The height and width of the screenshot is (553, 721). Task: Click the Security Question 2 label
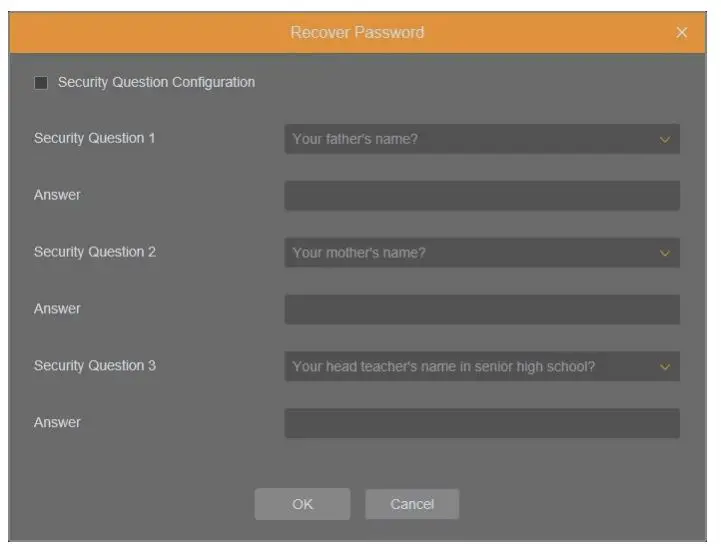tap(95, 252)
